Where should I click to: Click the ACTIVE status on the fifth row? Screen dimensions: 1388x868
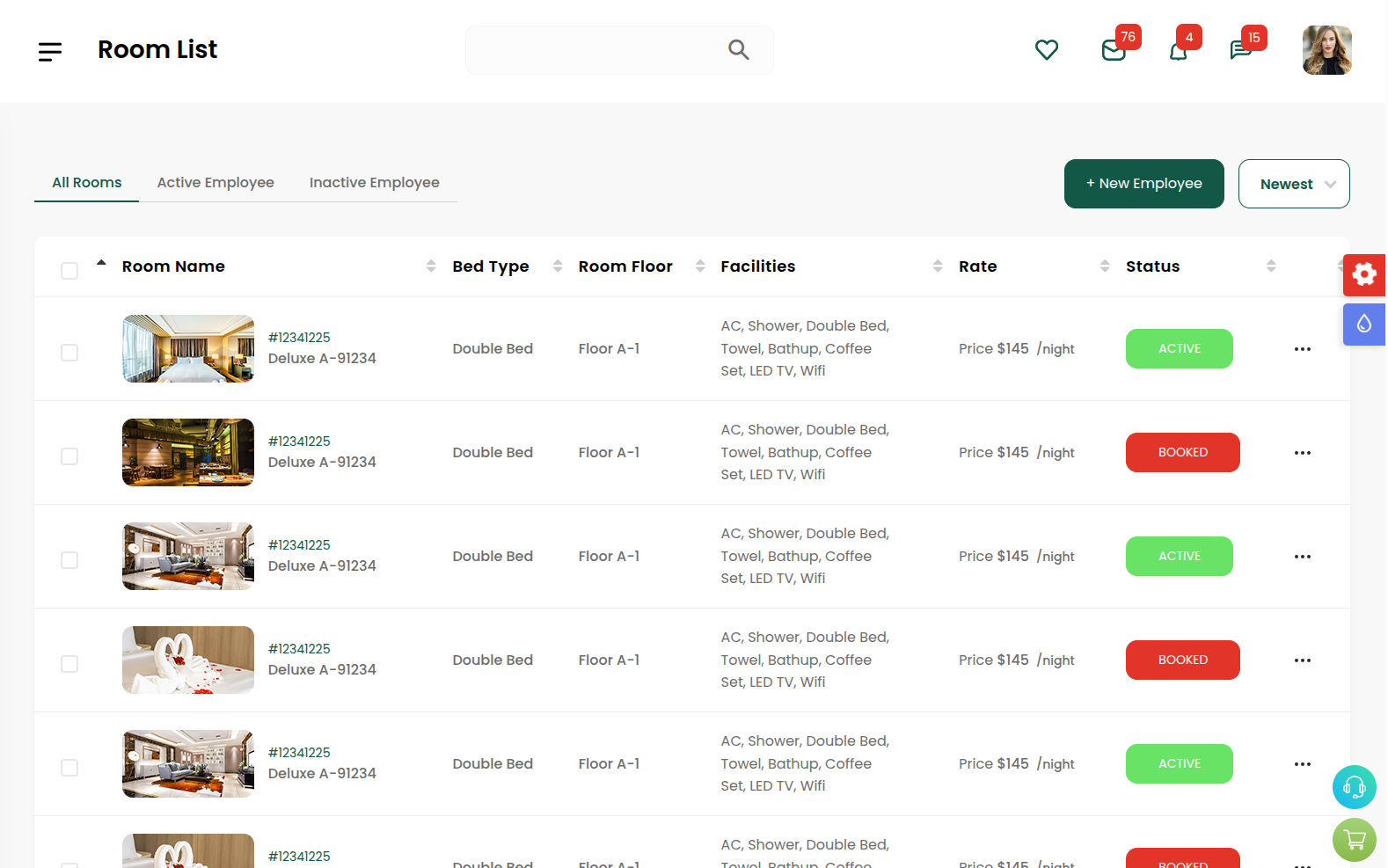click(1180, 764)
